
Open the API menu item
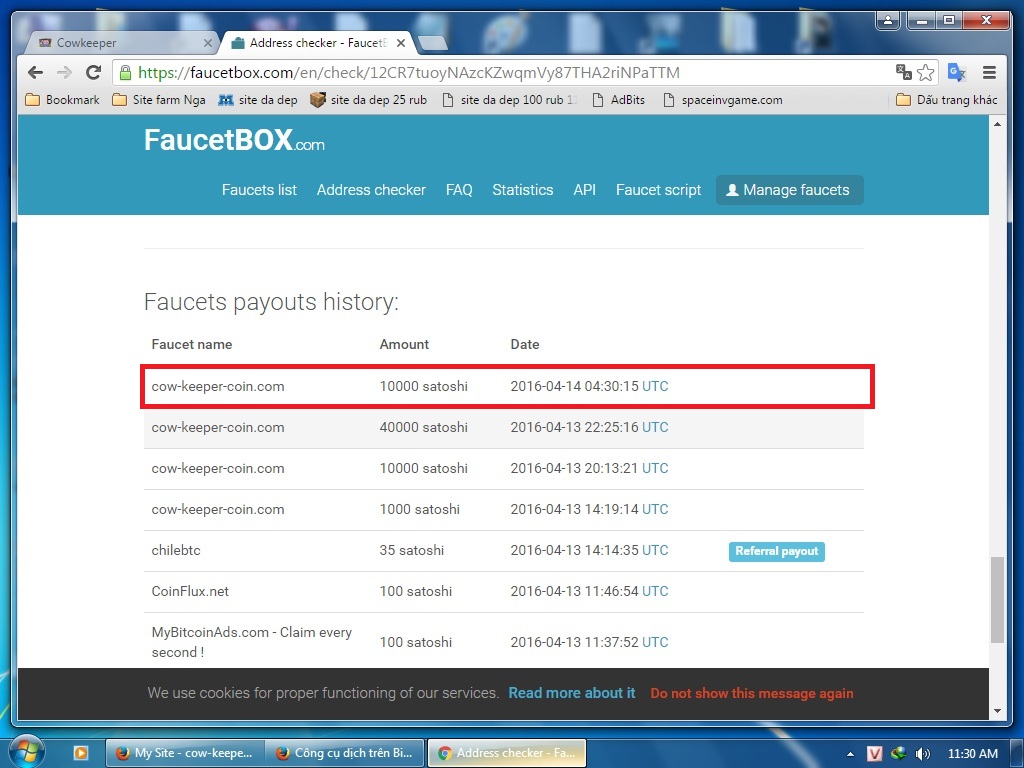coord(584,190)
